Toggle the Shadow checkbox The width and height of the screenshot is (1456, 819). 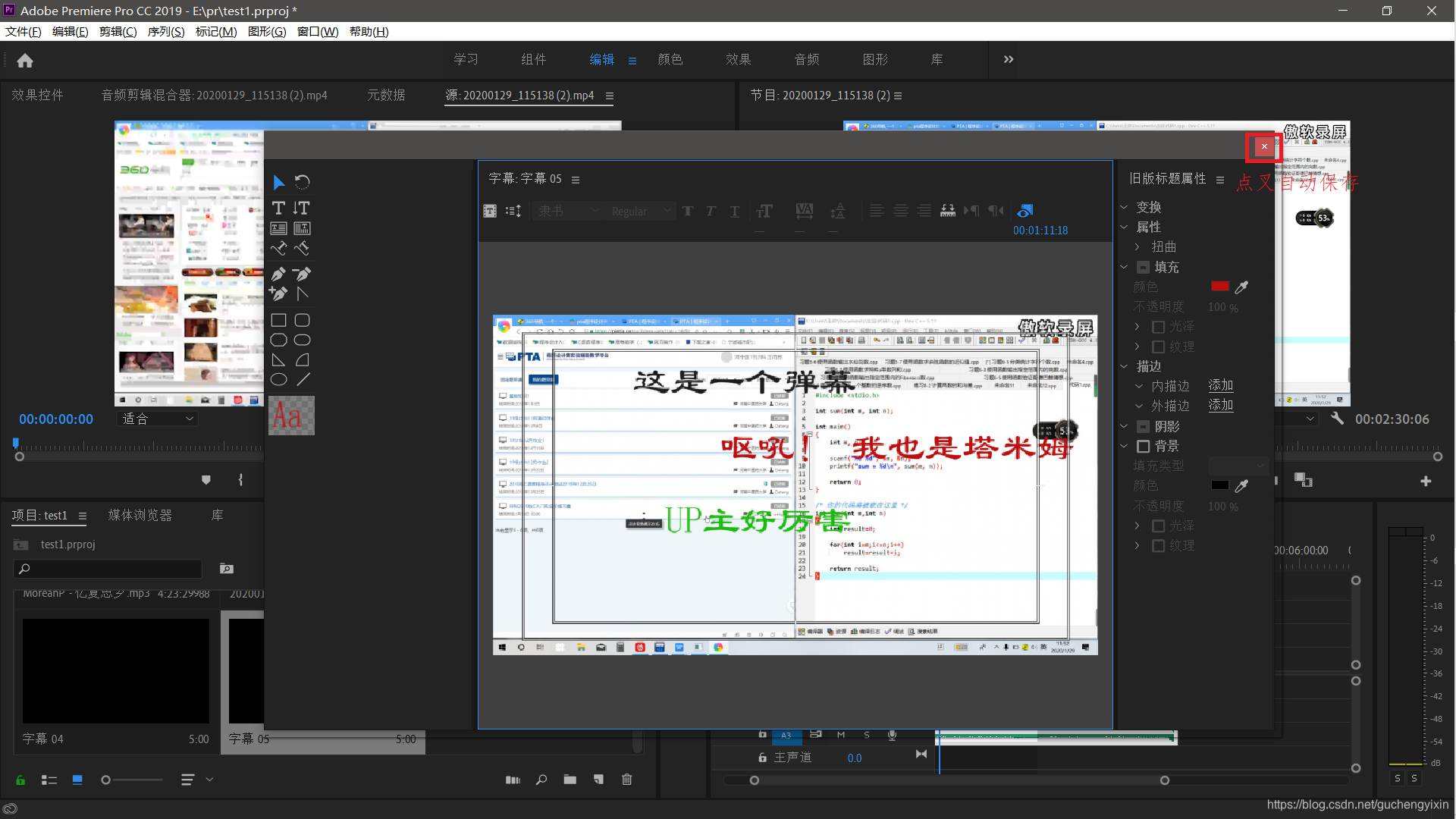point(1143,426)
